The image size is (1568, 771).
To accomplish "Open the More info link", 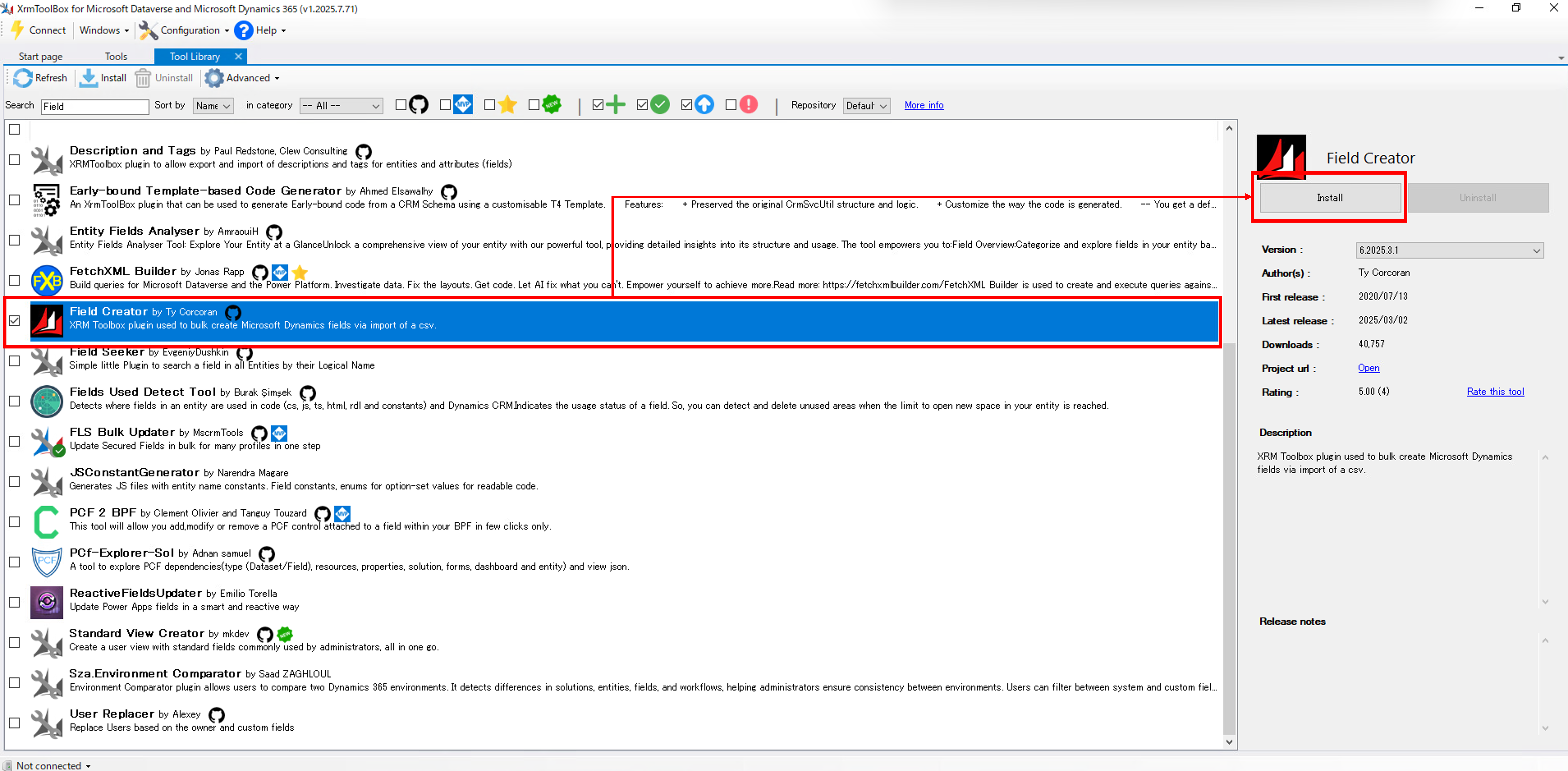I will [924, 105].
